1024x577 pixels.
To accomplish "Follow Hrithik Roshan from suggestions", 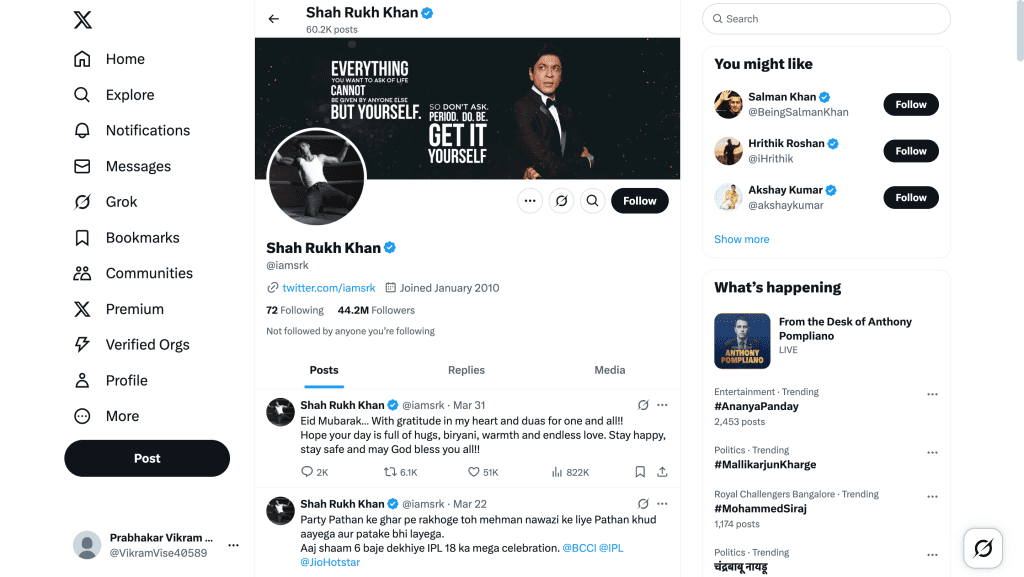I will 910,151.
